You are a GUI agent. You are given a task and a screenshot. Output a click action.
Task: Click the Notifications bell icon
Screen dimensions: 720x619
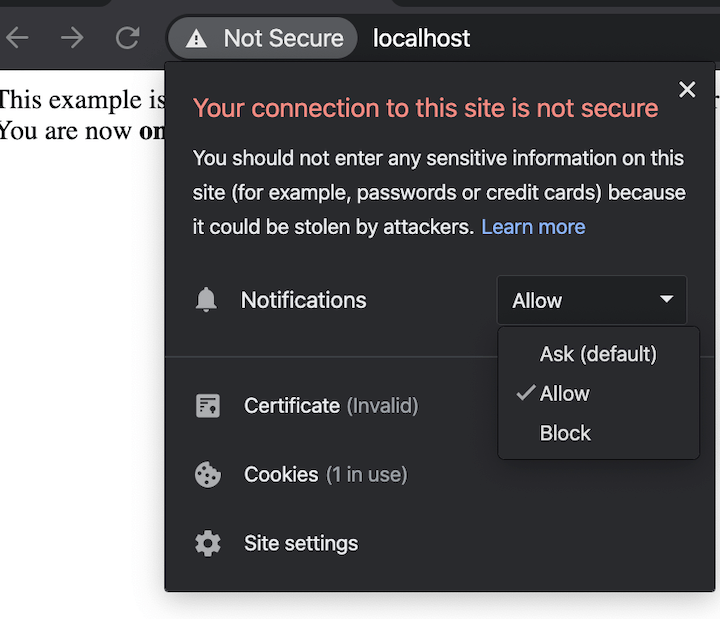pos(206,300)
